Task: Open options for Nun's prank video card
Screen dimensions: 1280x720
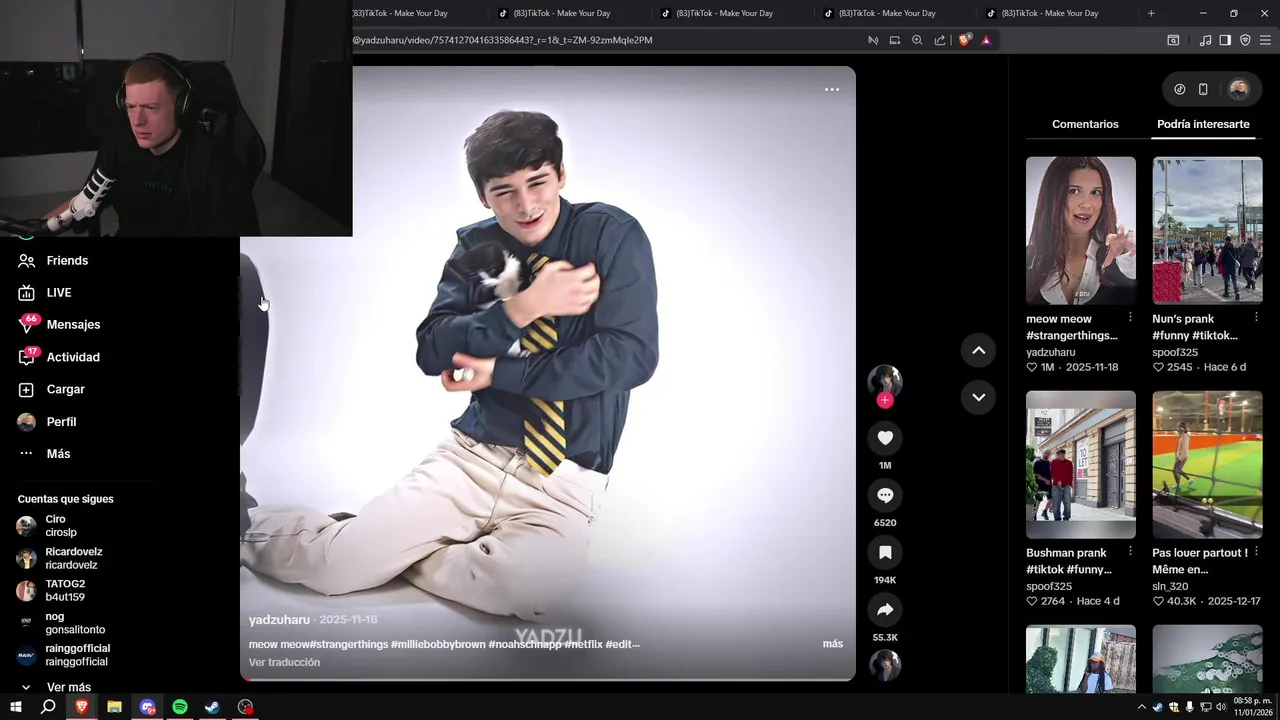Action: tap(1257, 317)
